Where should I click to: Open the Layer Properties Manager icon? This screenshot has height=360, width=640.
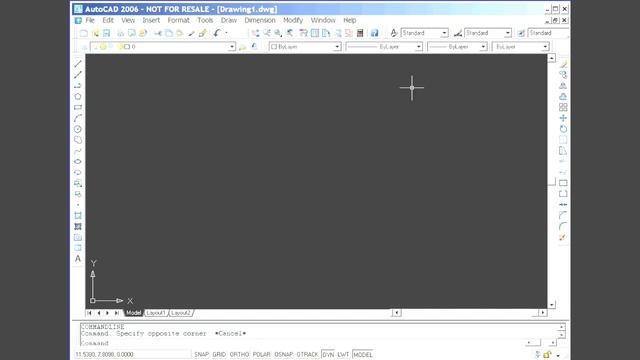click(84, 47)
